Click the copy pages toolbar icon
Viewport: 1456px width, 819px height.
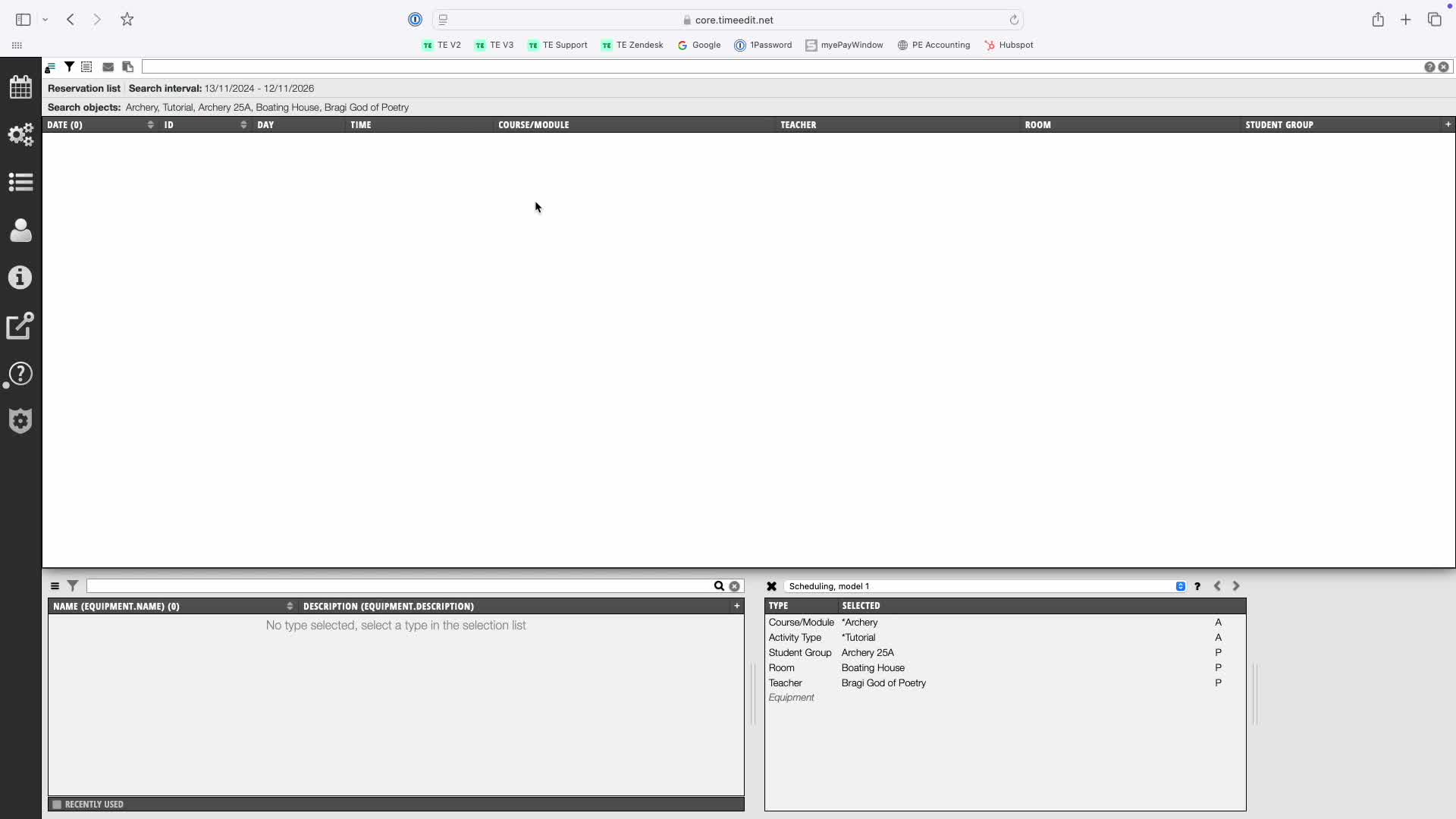coord(127,67)
